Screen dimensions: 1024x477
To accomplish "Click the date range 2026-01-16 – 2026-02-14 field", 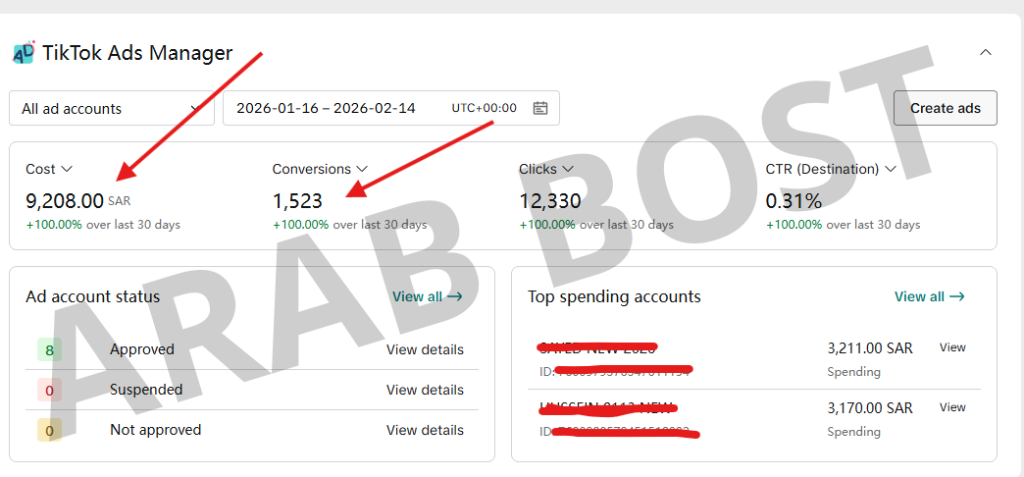I will point(391,108).
